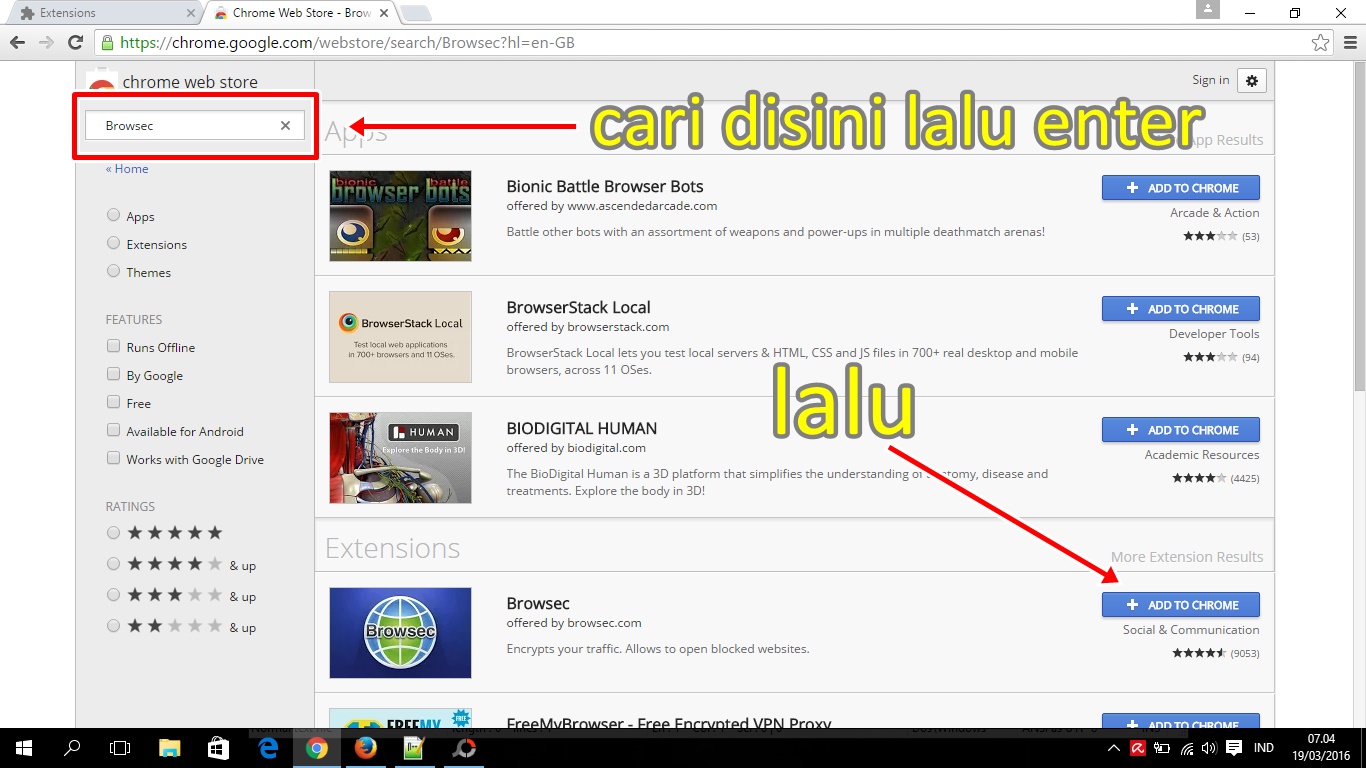Click More Extension Results link

pos(1187,557)
